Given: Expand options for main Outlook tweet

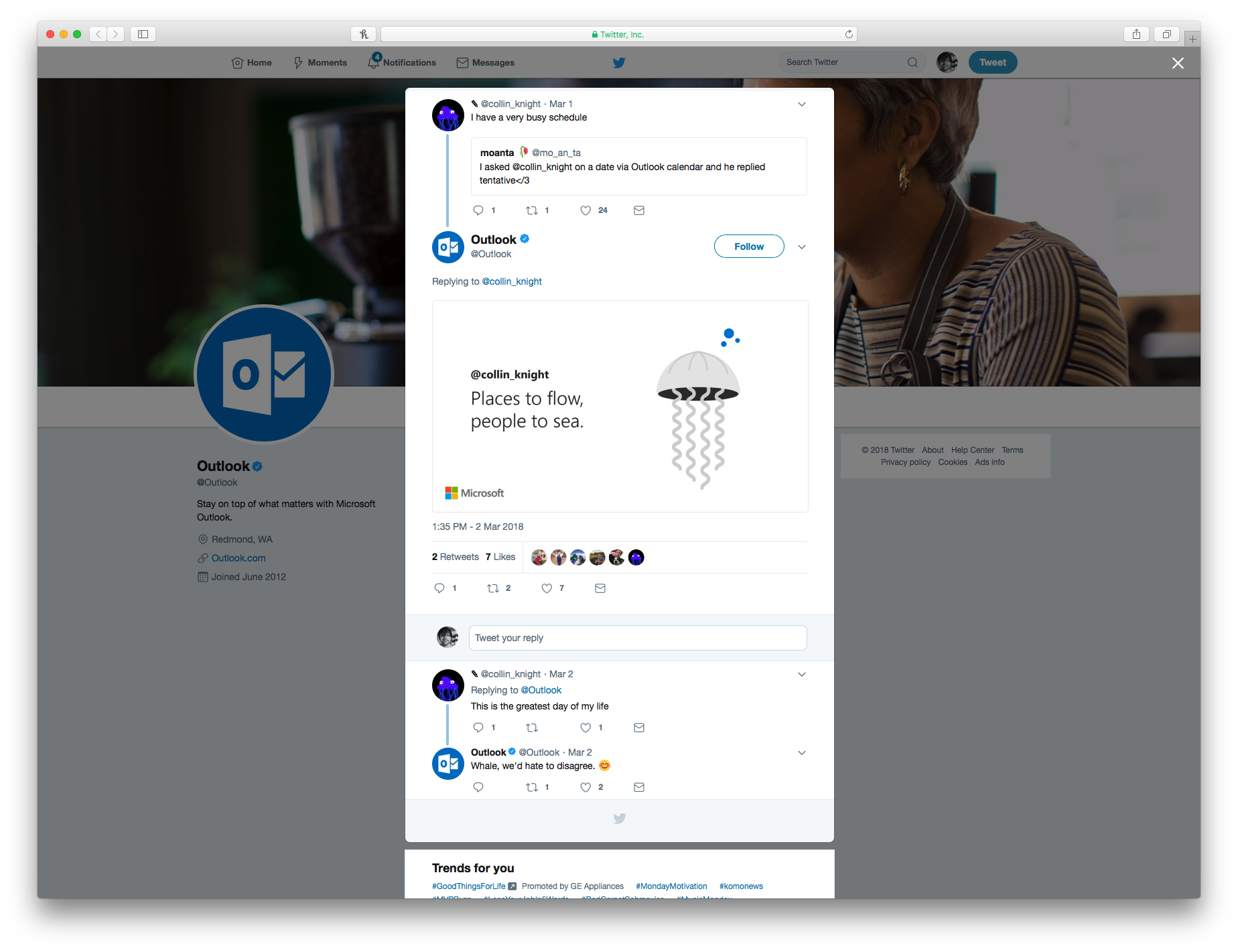Looking at the screenshot, I should 802,247.
